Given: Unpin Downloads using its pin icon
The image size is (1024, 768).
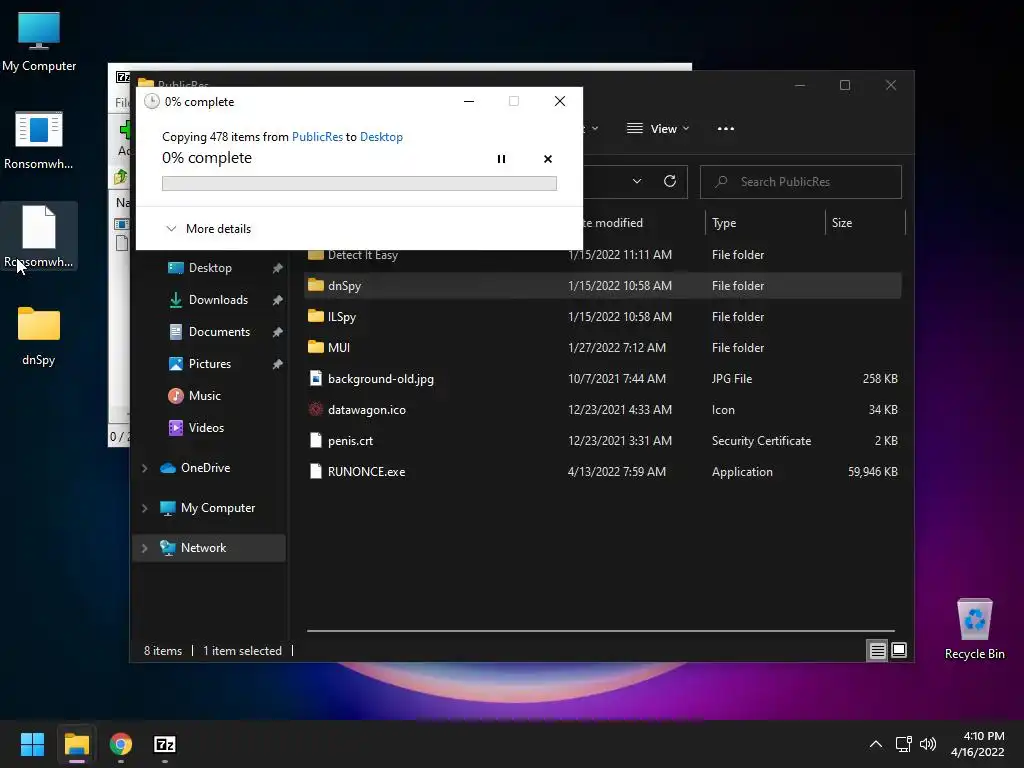Looking at the screenshot, I should [x=278, y=300].
